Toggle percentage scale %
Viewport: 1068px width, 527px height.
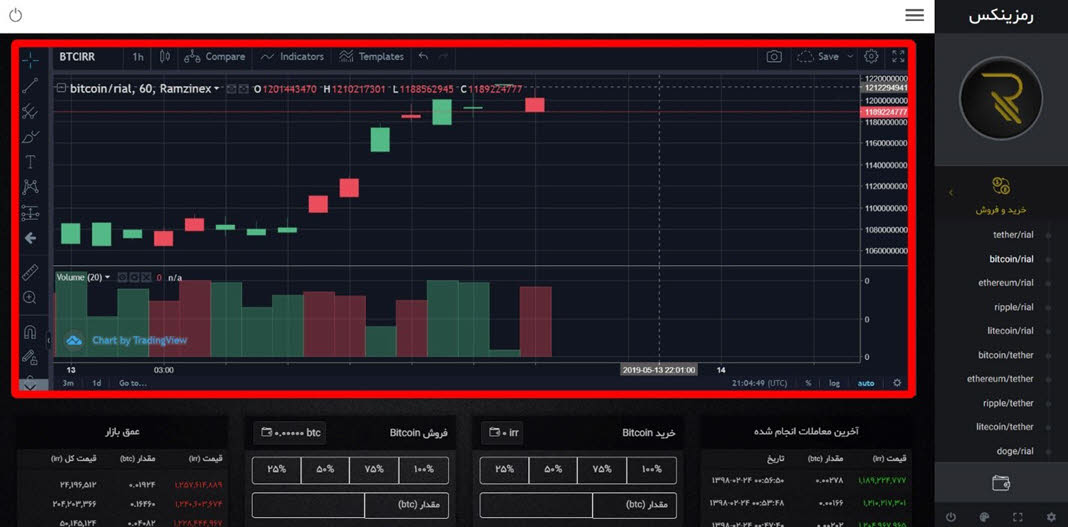pos(808,383)
